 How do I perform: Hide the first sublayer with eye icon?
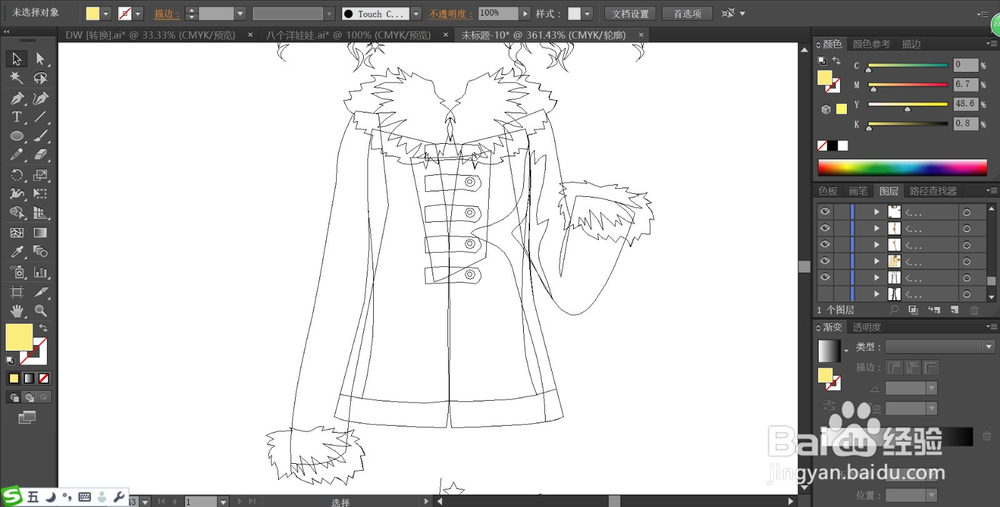825,211
